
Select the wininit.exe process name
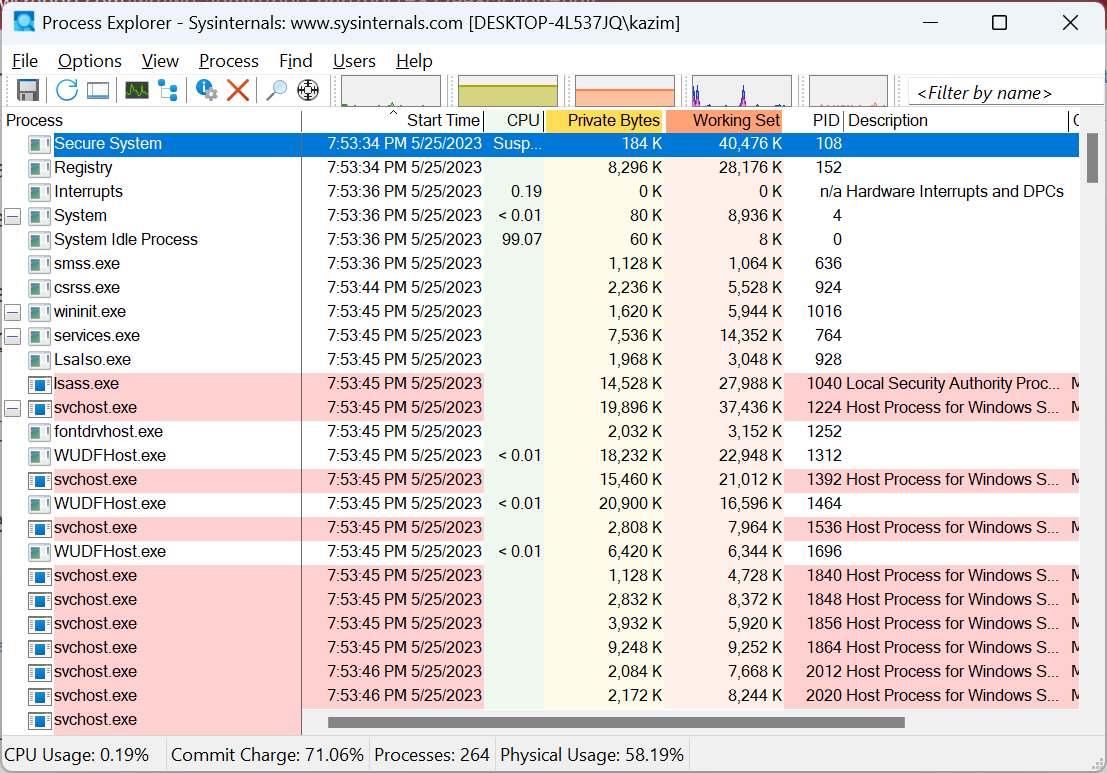pos(90,312)
